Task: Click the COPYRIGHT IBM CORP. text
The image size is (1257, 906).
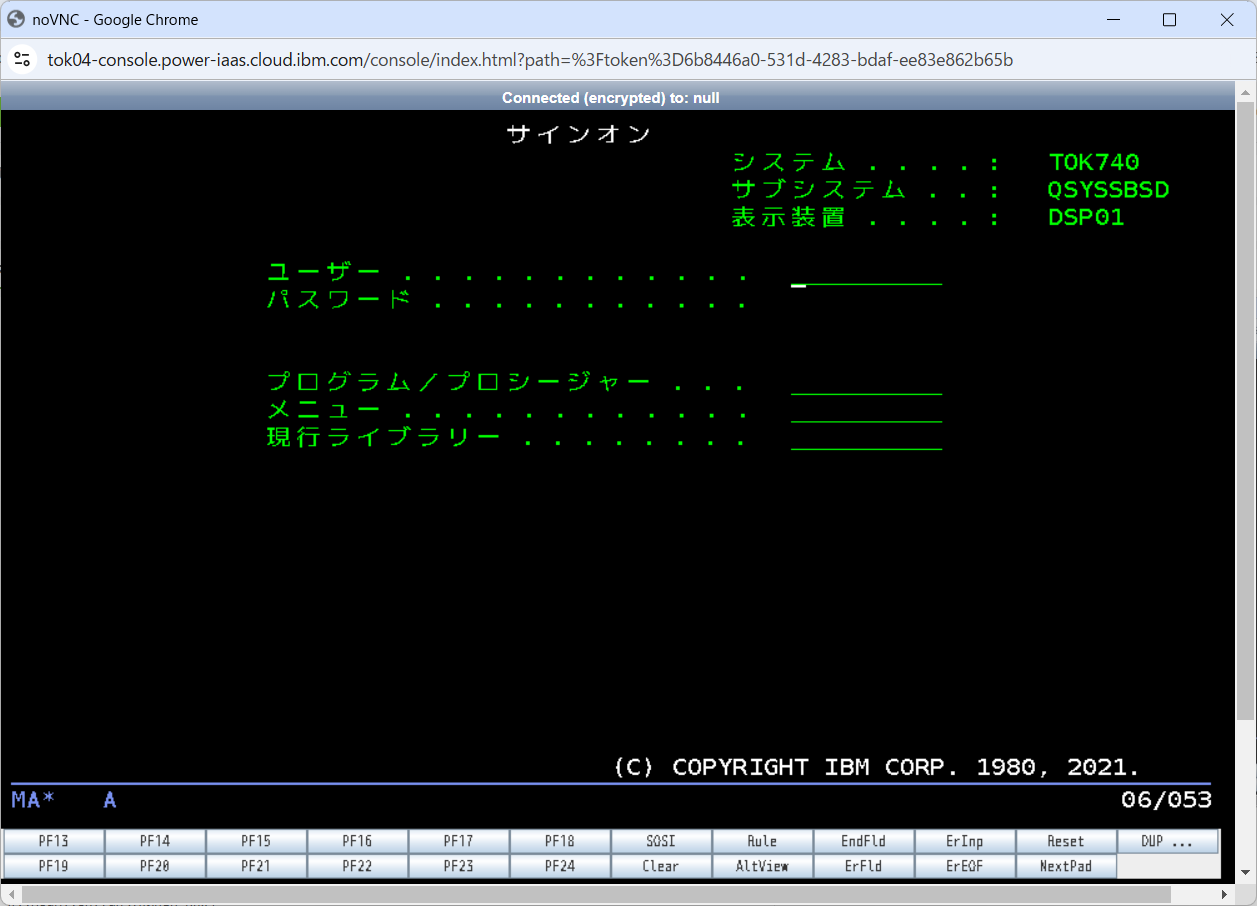Action: coord(876,767)
